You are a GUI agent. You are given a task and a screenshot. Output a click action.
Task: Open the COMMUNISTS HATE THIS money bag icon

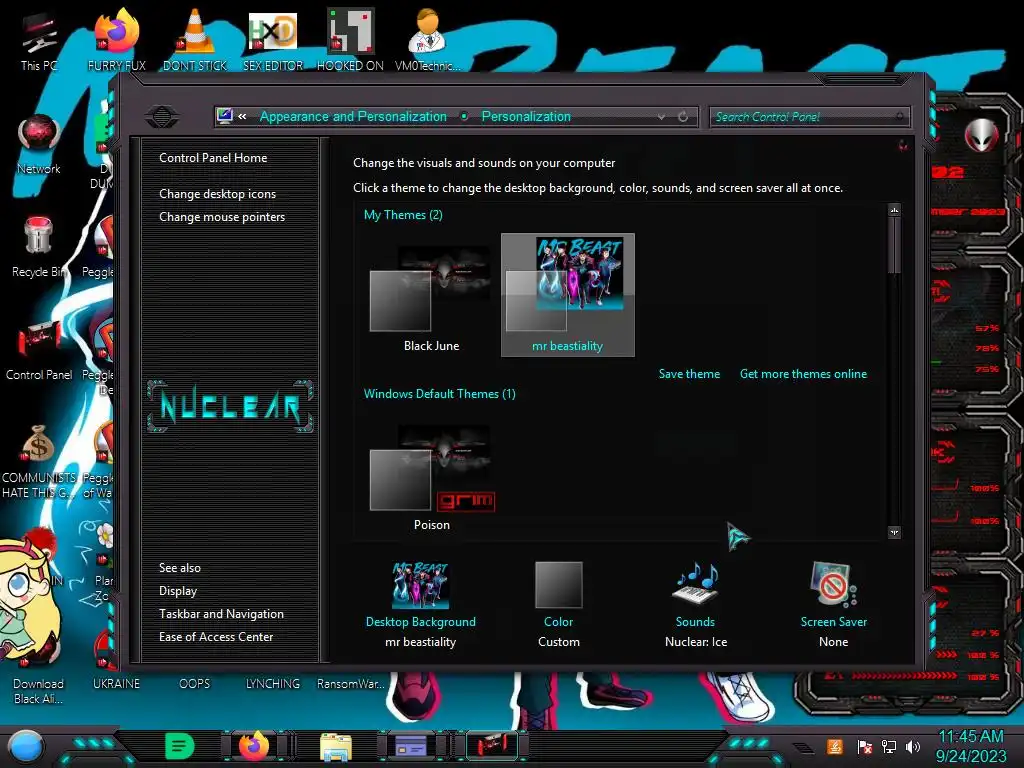(x=39, y=460)
